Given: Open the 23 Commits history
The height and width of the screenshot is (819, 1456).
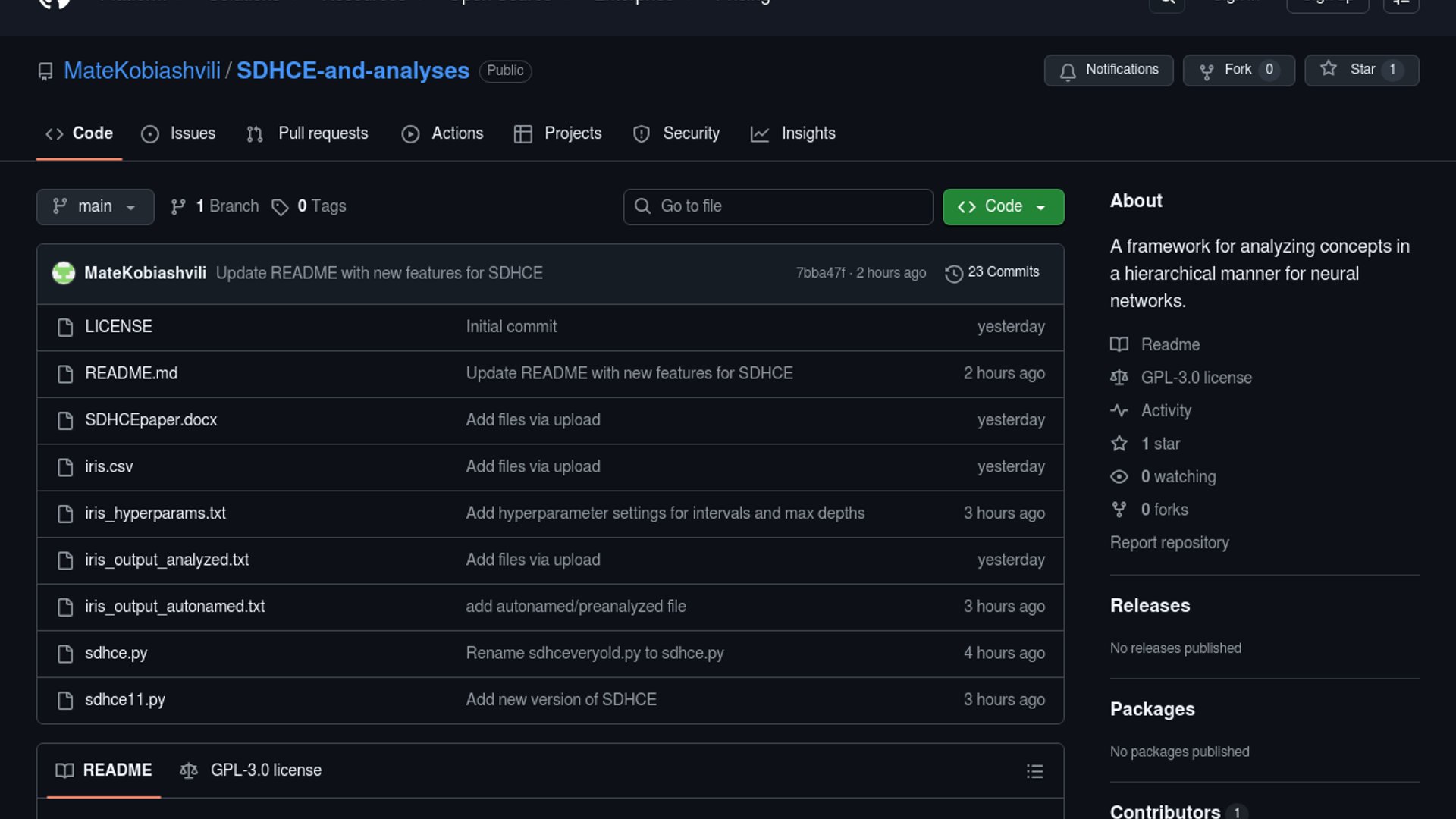Looking at the screenshot, I should pos(992,272).
